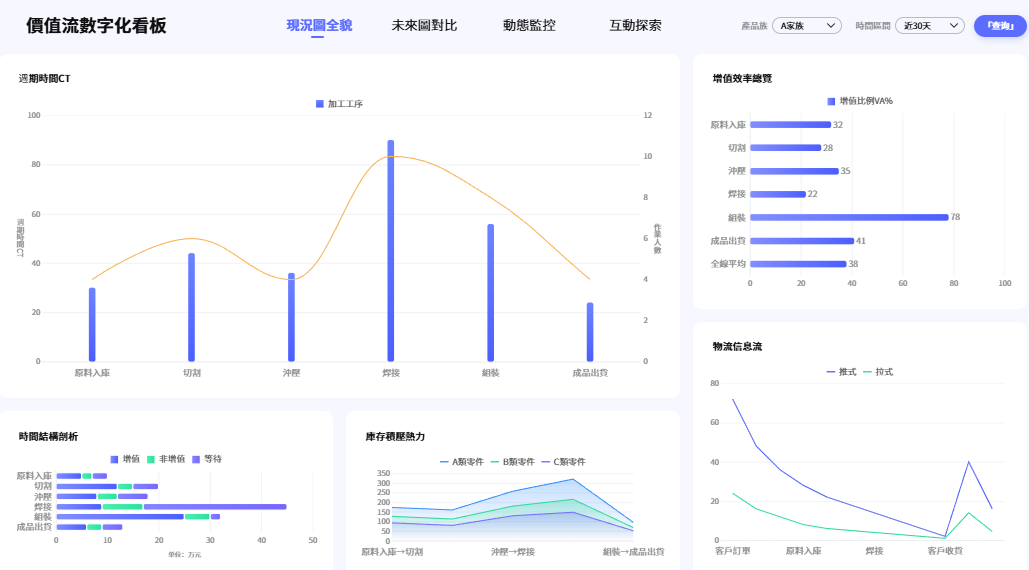This screenshot has height=570, width=1029.
Task: Click the blue 查詢 button
Action: pyautogui.click(x=999, y=26)
